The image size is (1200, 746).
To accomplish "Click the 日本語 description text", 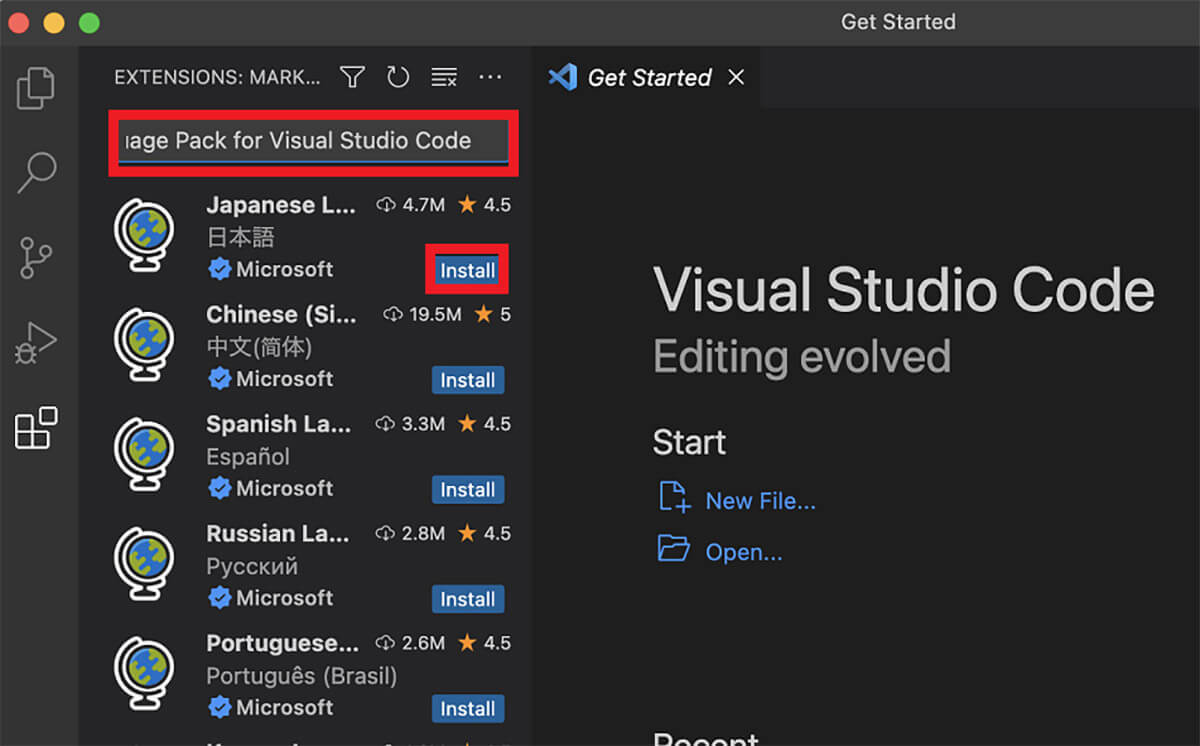I will [x=240, y=238].
